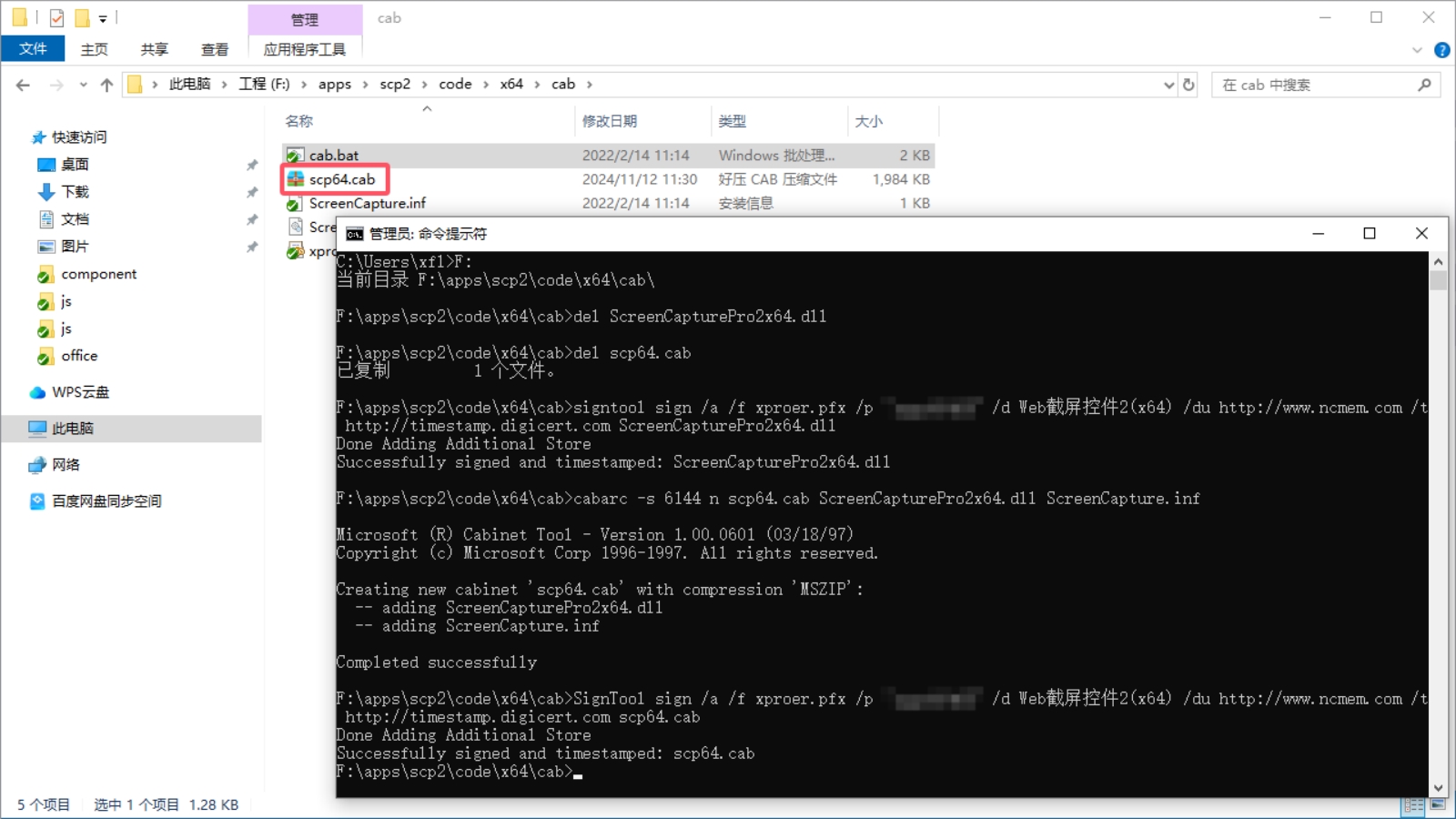Open the address bar history dropdown
Screen dimensions: 1456x819
click(1168, 85)
